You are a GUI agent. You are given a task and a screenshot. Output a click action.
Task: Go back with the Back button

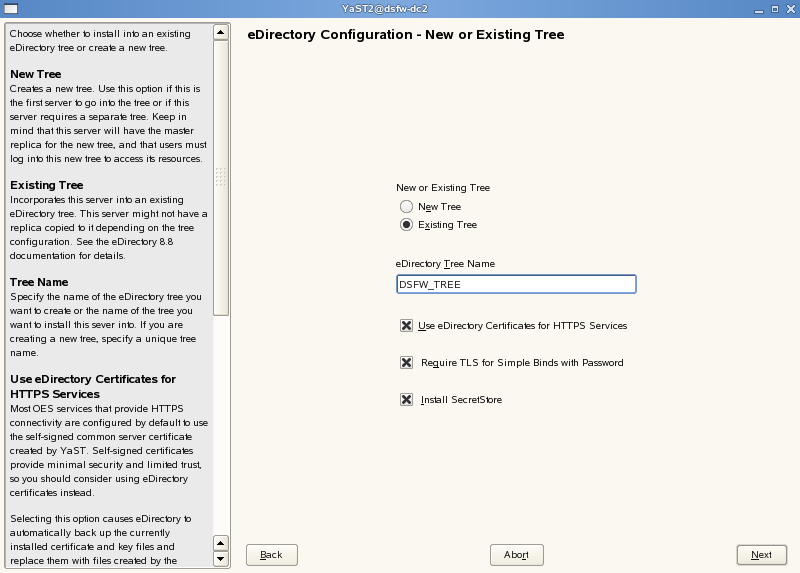click(x=271, y=555)
